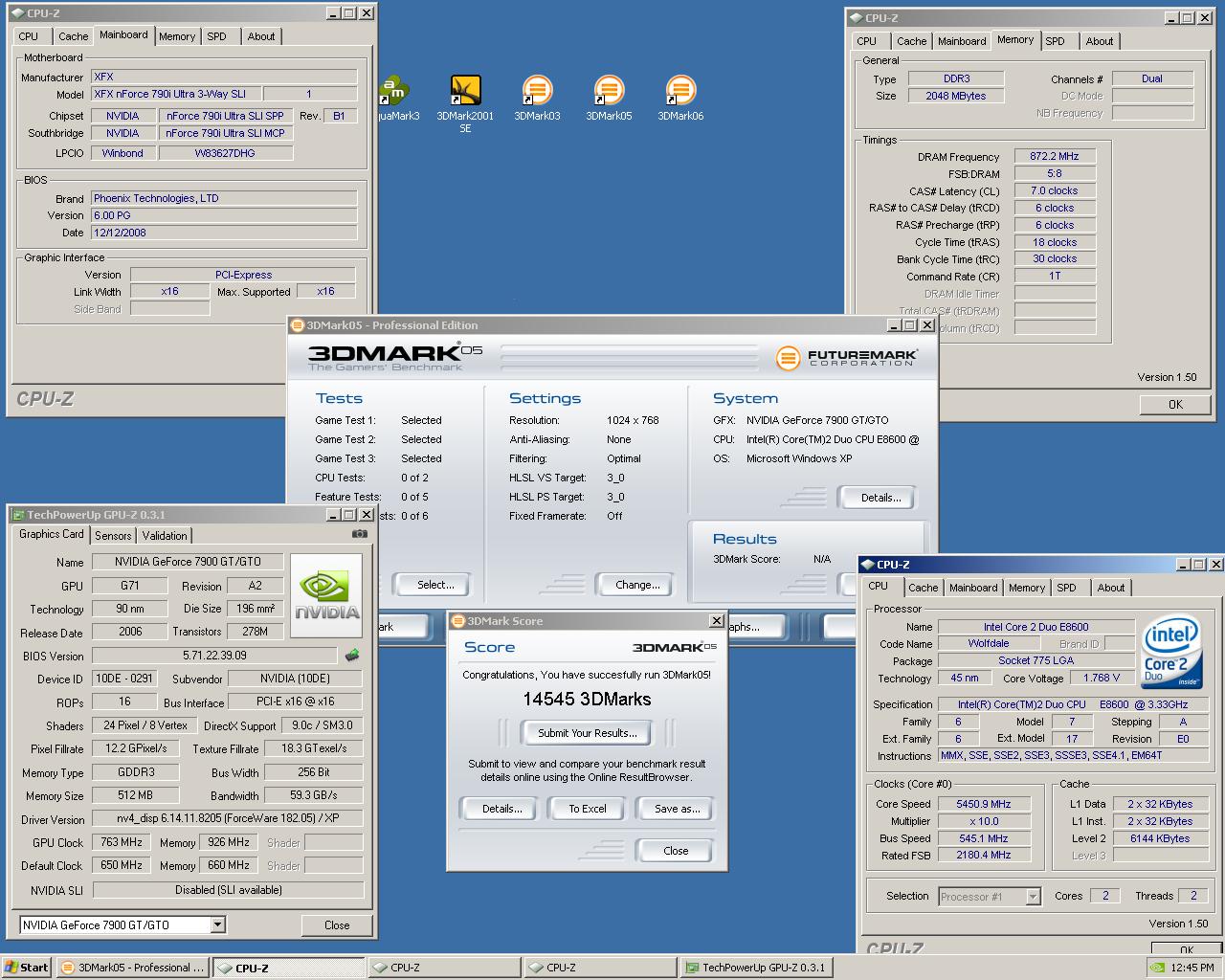Click the Core Voltage 1.768 V value
Image resolution: width=1225 pixels, height=980 pixels.
[x=1101, y=678]
